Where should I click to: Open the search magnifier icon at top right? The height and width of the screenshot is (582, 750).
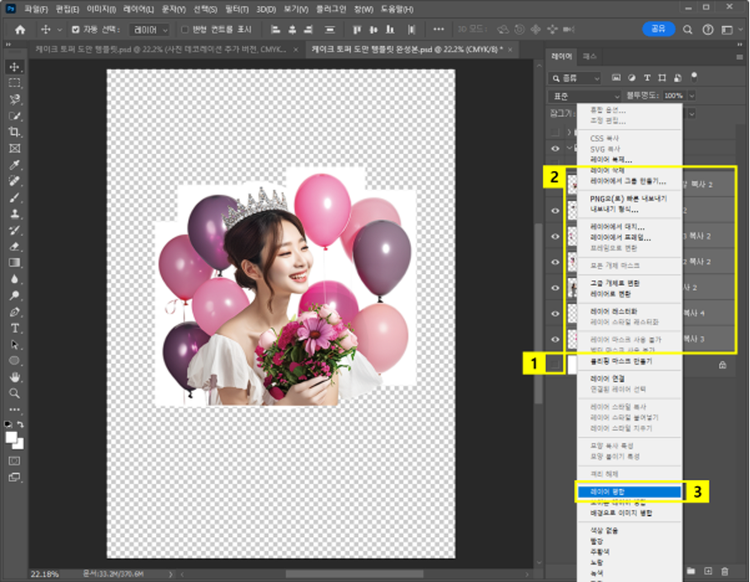tap(689, 29)
